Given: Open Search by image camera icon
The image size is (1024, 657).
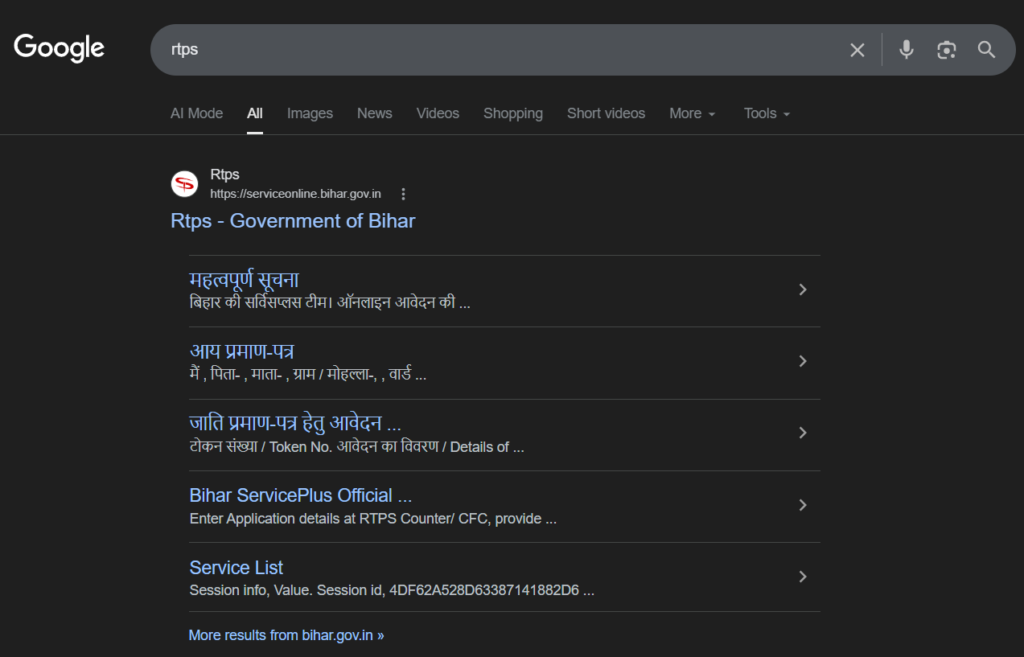Looking at the screenshot, I should point(946,50).
